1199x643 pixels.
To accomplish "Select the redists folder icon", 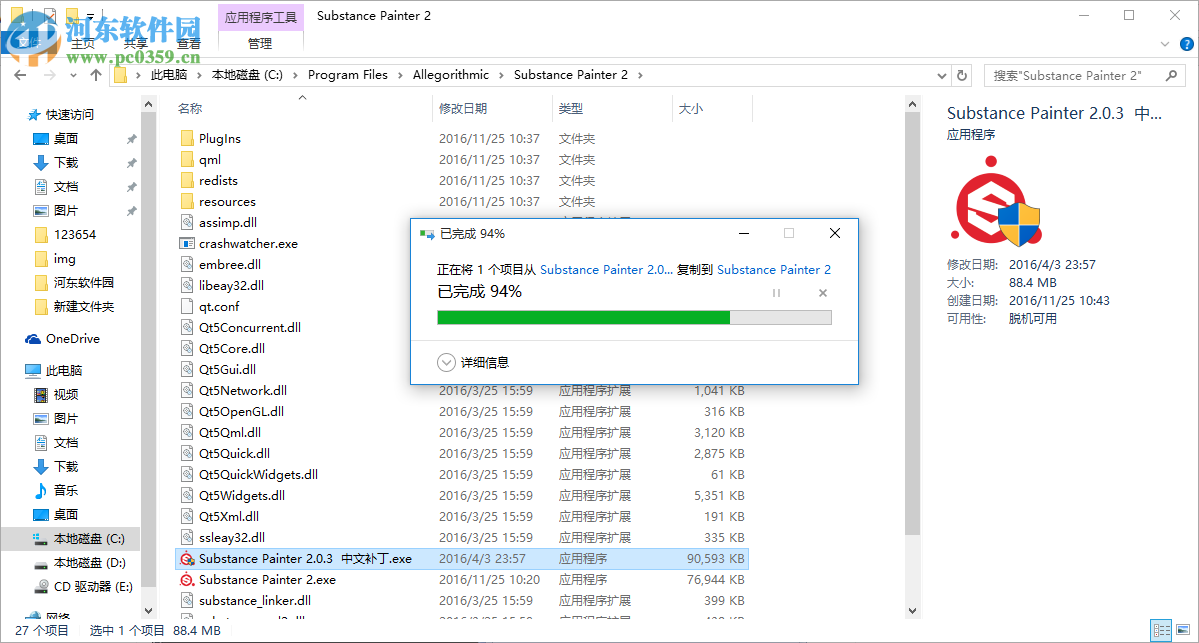I will click(187, 180).
